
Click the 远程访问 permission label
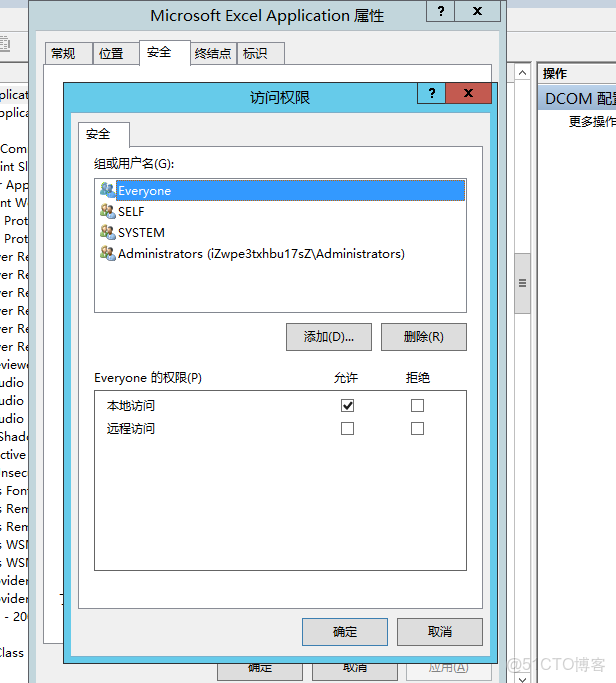(x=131, y=429)
